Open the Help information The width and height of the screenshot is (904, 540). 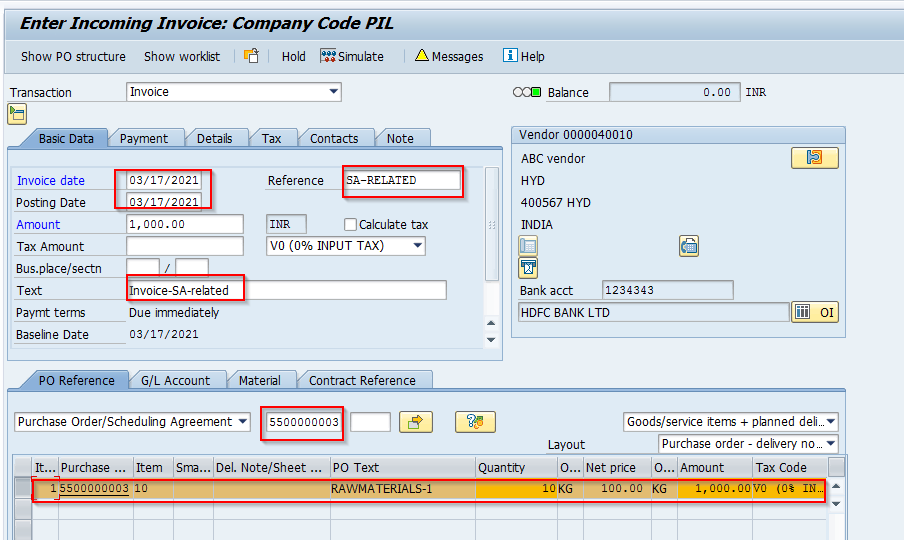tap(523, 56)
